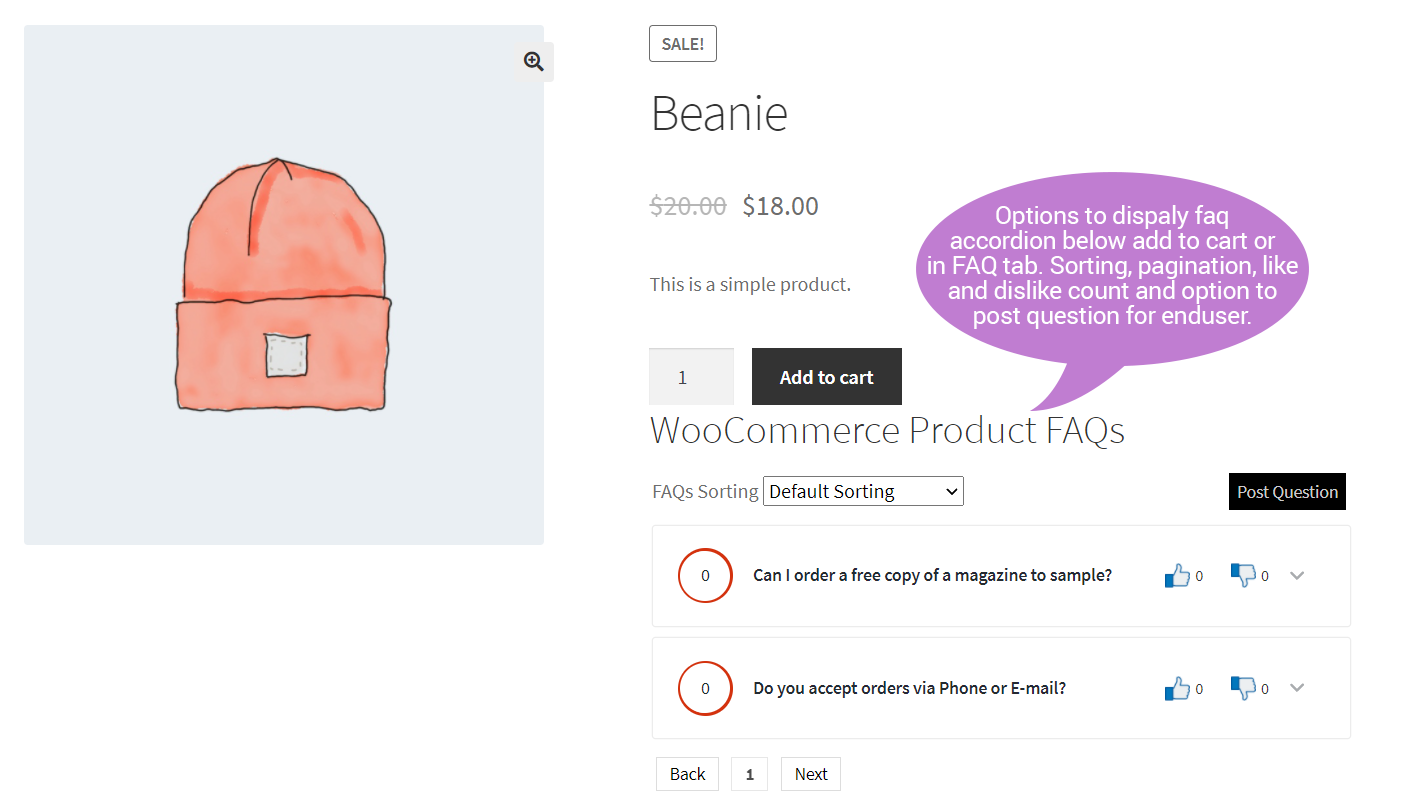Go to the Back pagination page
This screenshot has height=805, width=1401.
click(687, 774)
